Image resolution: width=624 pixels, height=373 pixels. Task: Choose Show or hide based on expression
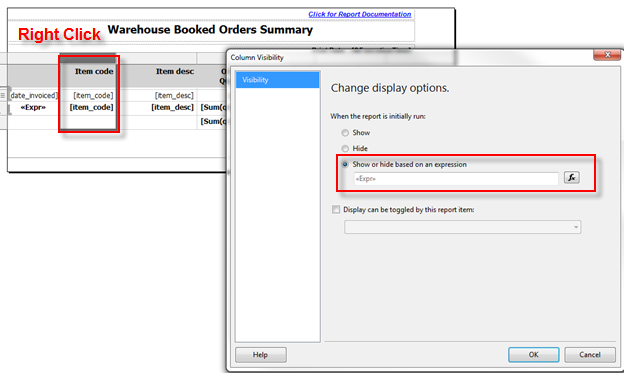tap(345, 164)
